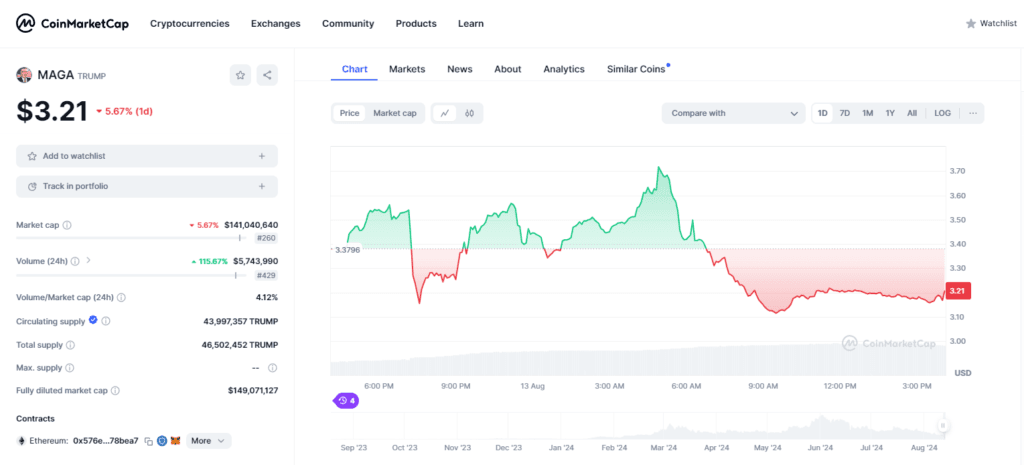Open the Products menu
The height and width of the screenshot is (465, 1024).
[x=416, y=24]
